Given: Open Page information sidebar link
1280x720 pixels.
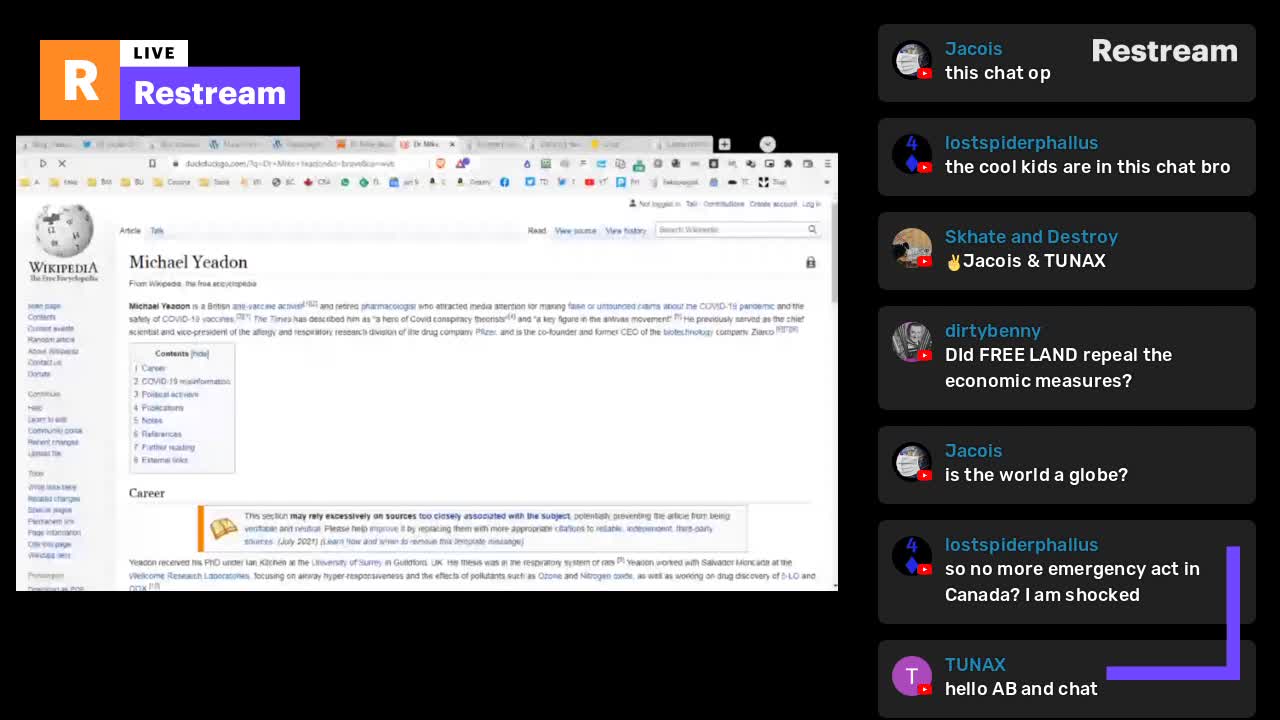Looking at the screenshot, I should pos(54,533).
